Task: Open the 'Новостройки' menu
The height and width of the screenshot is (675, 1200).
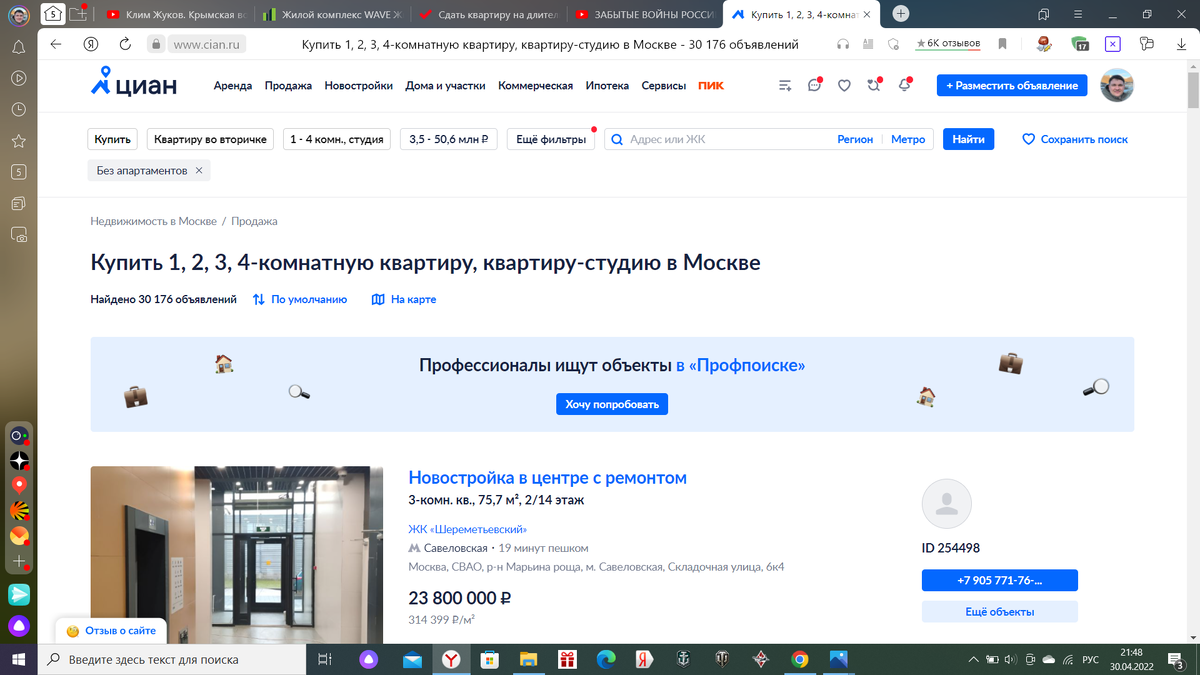Action: 358,86
